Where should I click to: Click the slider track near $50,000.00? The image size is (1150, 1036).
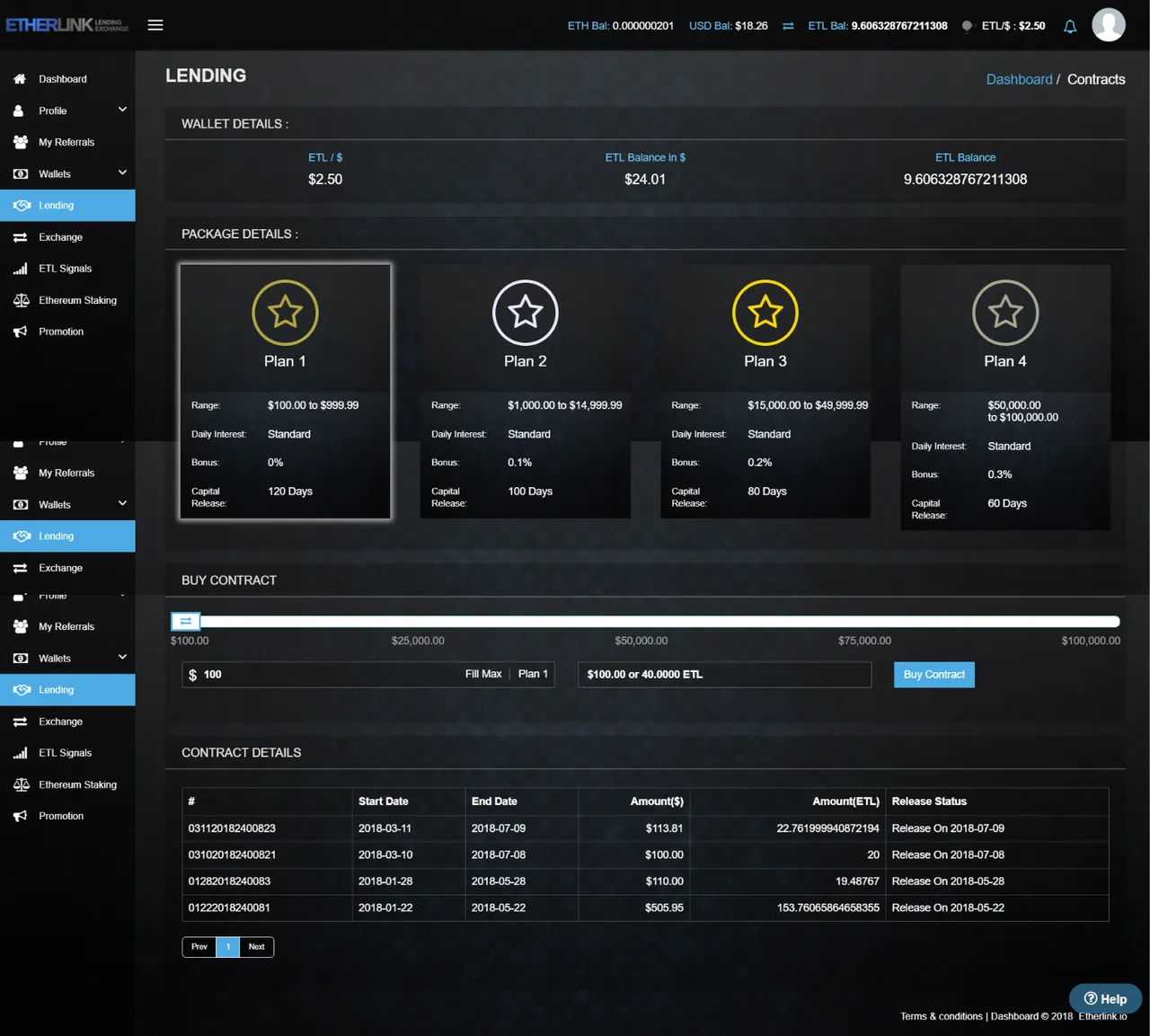[x=641, y=622]
